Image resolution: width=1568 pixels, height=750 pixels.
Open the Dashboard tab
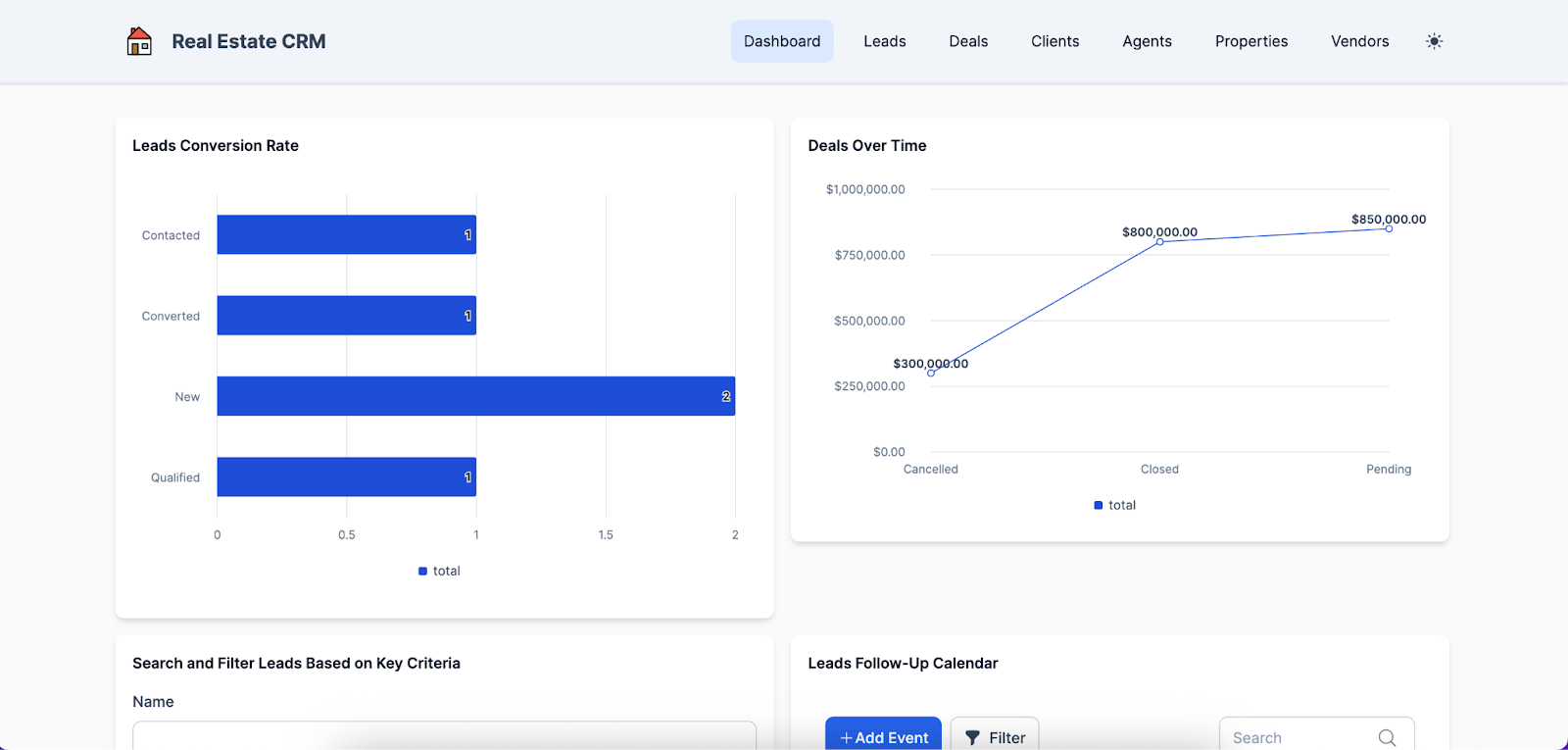(x=781, y=41)
